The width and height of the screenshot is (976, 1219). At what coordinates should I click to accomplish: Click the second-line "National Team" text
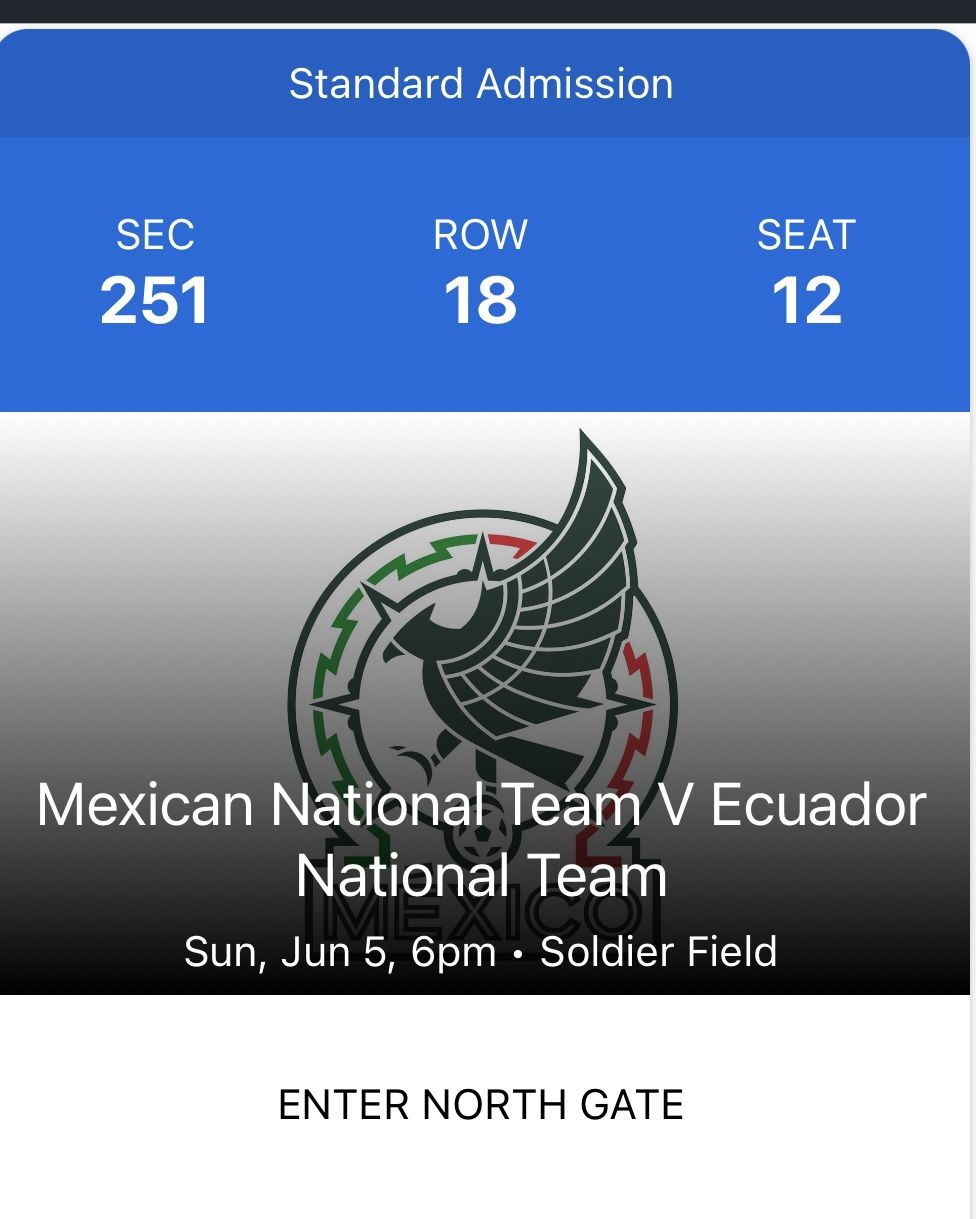coord(481,876)
